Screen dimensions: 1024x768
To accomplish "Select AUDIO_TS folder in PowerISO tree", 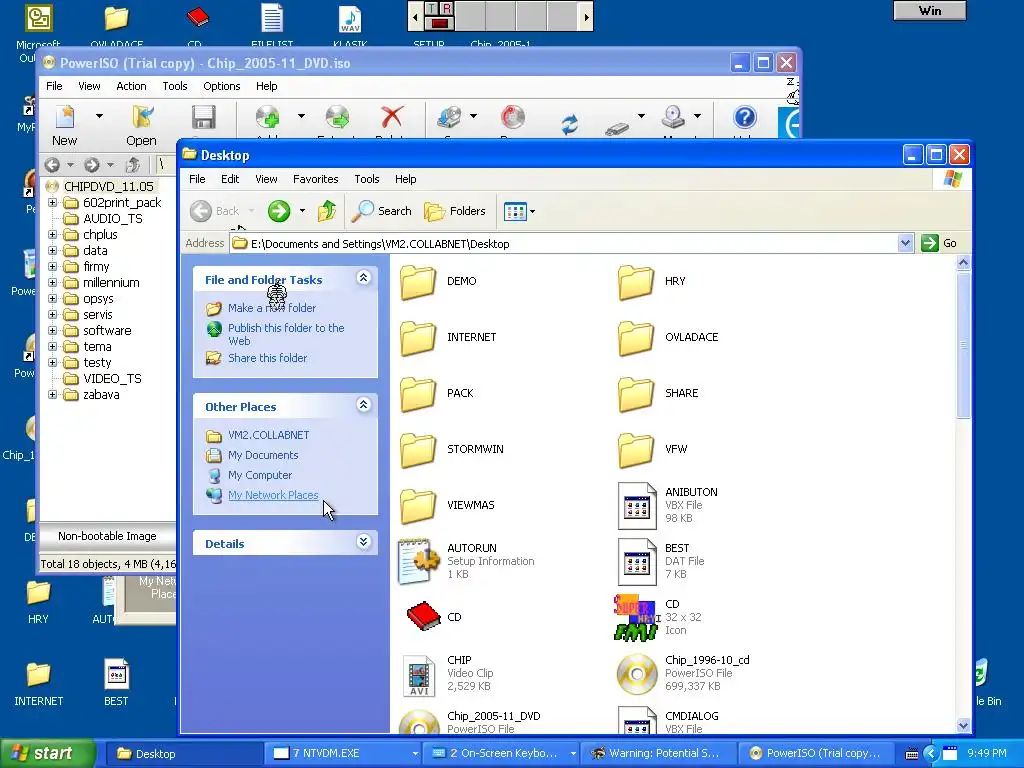I will pyautogui.click(x=112, y=219).
